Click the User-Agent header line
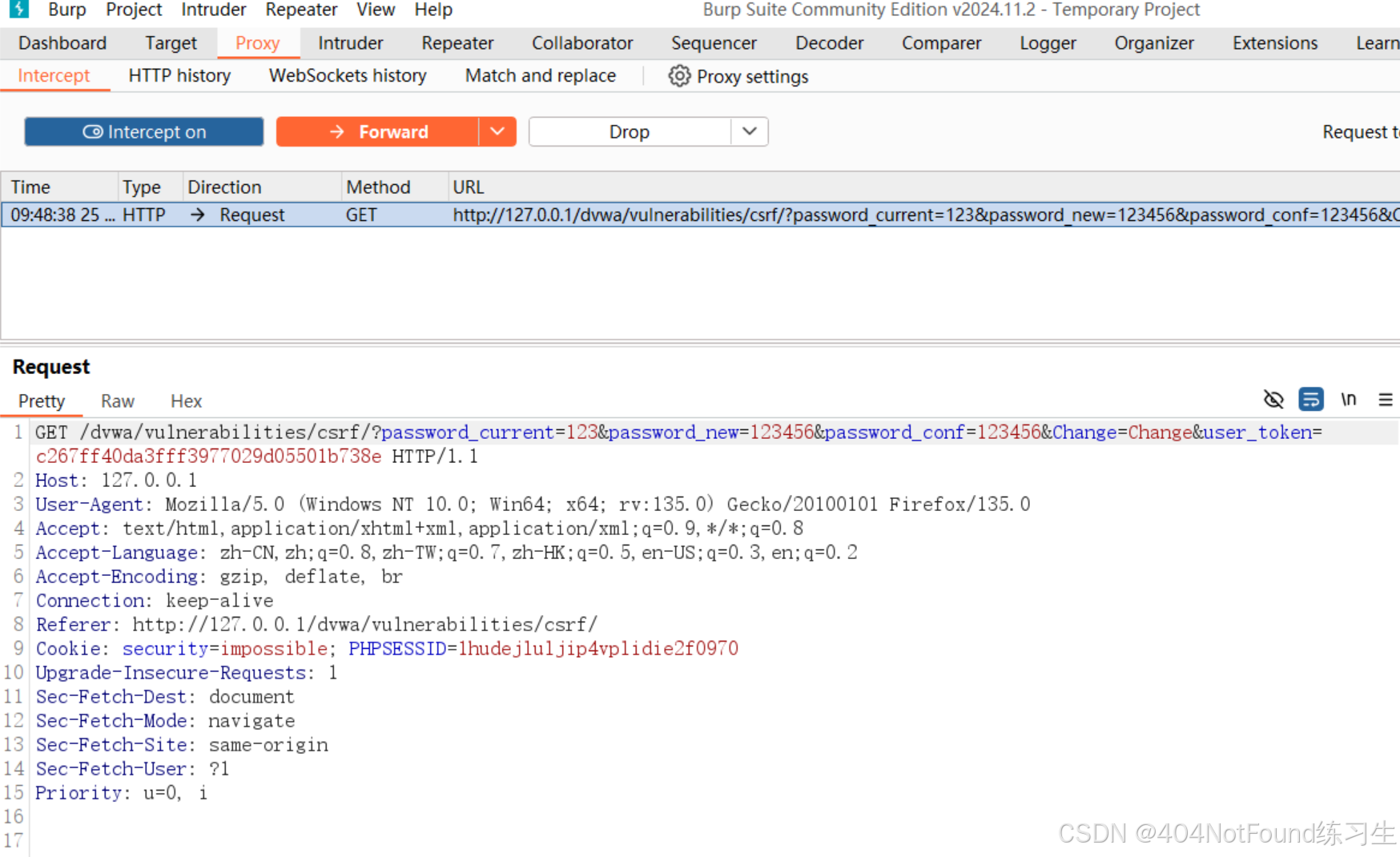This screenshot has width=1400, height=857. pyautogui.click(x=533, y=504)
